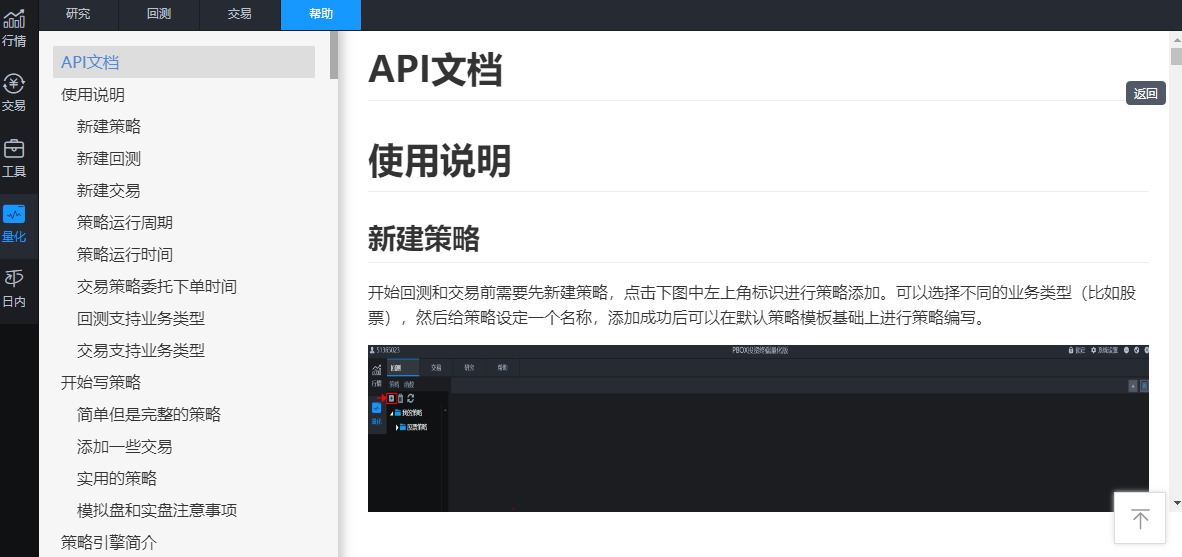
Task: Open the 行情 market quotes sidebar icon
Action: coord(14,28)
